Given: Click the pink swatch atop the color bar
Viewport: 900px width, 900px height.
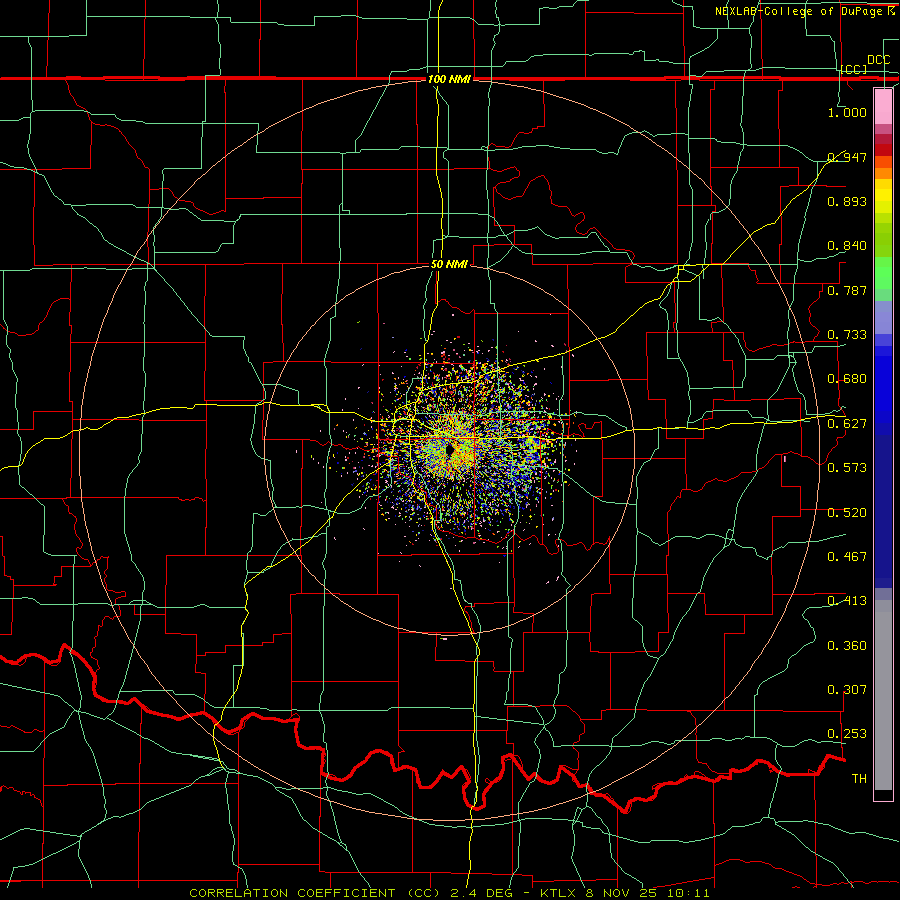Looking at the screenshot, I should pyautogui.click(x=883, y=106).
